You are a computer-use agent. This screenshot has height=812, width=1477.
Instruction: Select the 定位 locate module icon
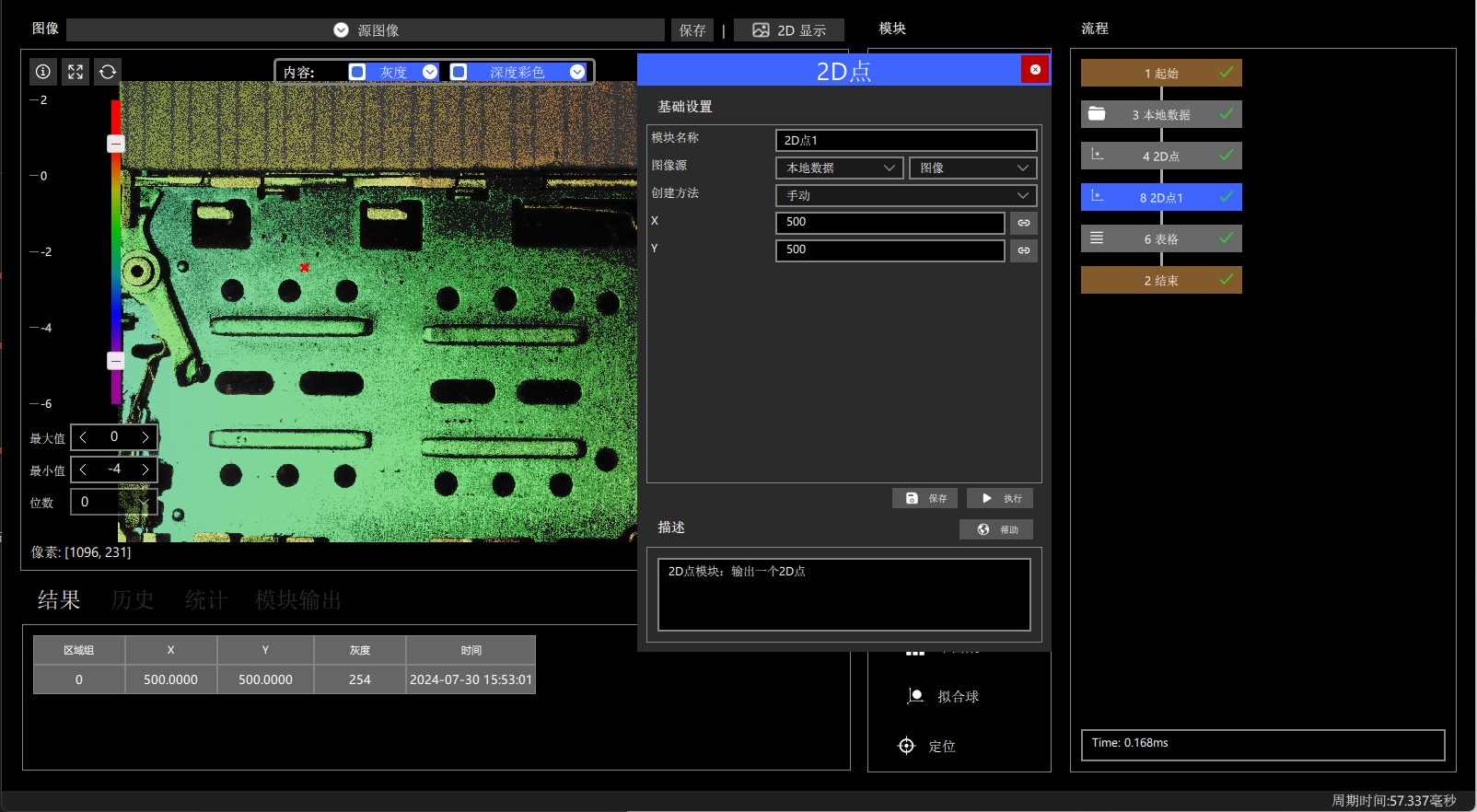click(906, 746)
